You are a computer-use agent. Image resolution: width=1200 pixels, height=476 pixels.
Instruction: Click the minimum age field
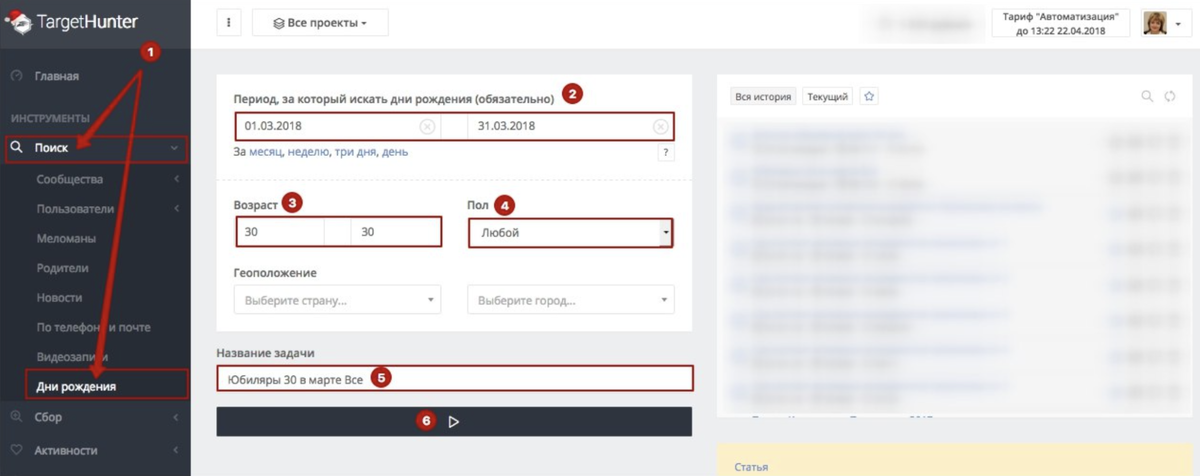(x=280, y=232)
